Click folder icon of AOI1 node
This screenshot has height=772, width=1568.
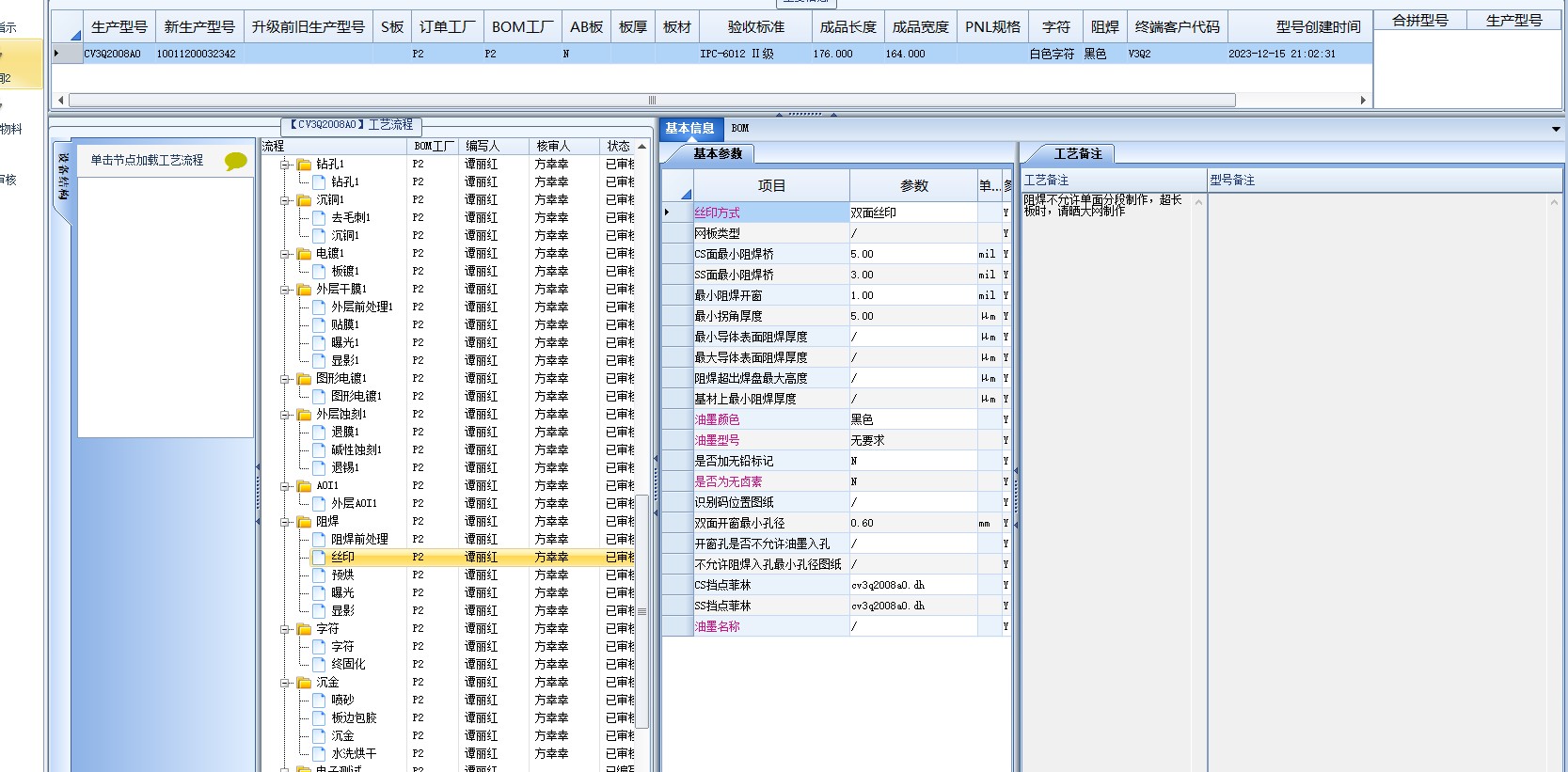coord(304,486)
